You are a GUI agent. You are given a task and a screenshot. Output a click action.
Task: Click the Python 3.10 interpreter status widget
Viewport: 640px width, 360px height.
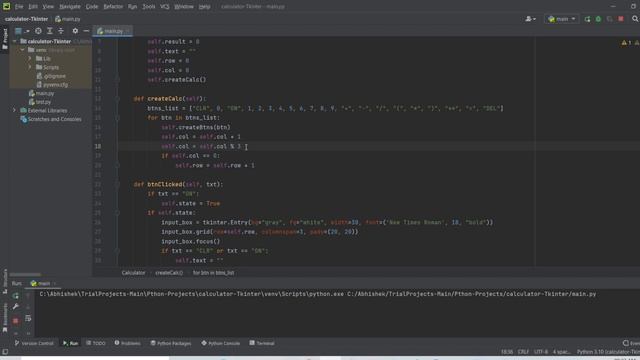pyautogui.click(x=608, y=352)
